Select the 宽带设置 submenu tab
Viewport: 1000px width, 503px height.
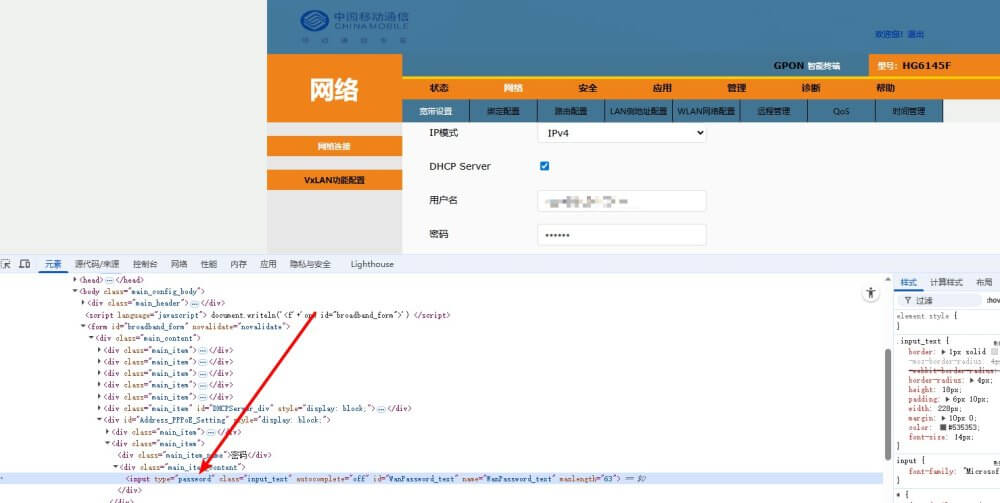point(436,111)
